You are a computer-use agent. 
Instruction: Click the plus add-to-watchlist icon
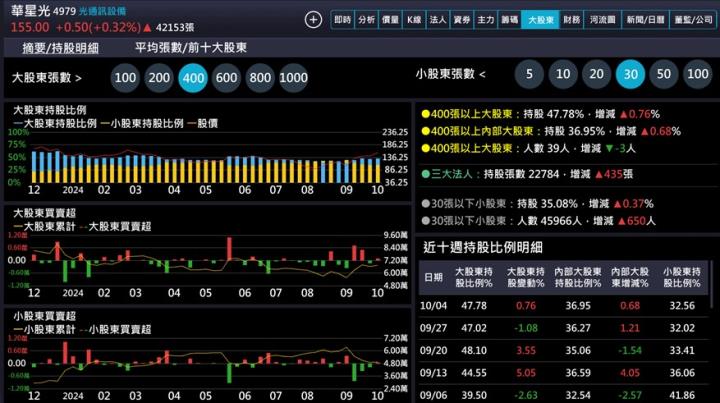(x=313, y=19)
